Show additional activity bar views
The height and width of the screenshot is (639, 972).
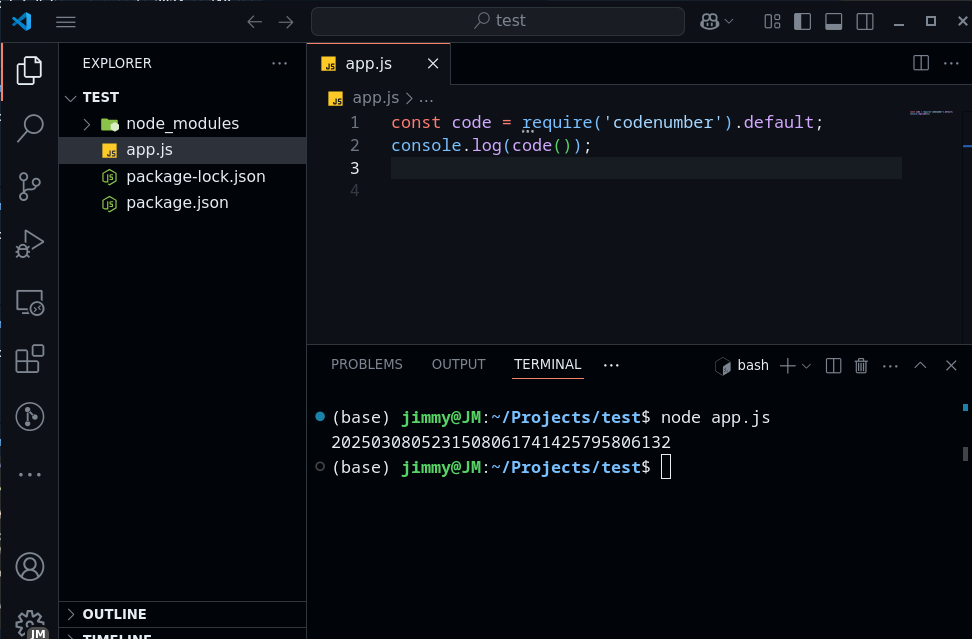click(29, 475)
